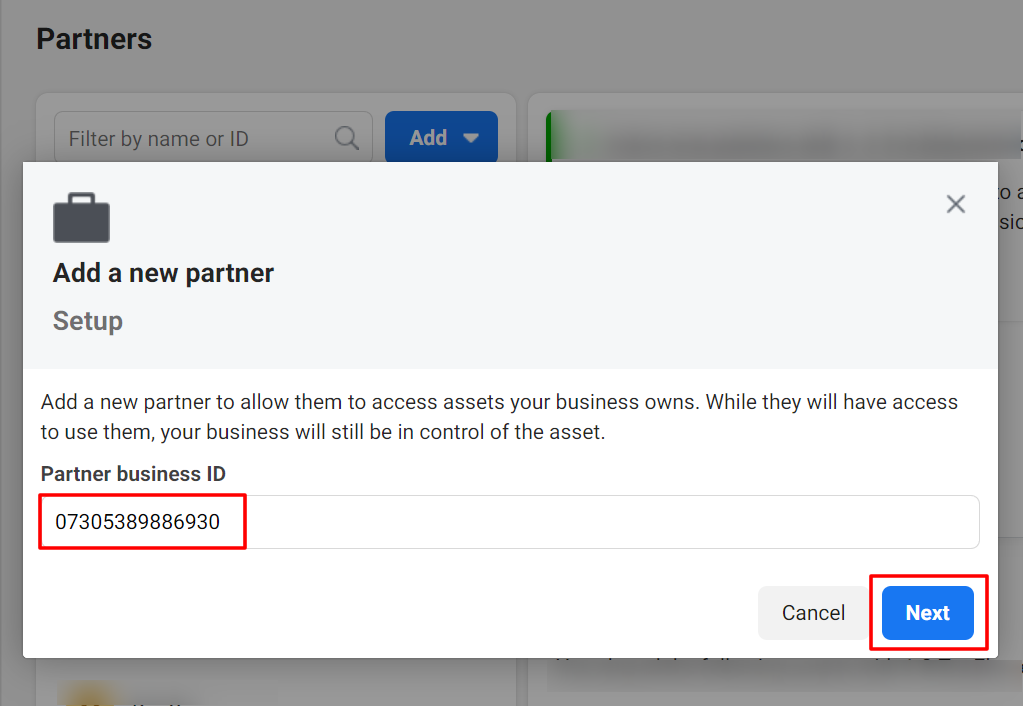The image size is (1023, 706).
Task: Click the briefcase icon in the dialog
Action: (x=82, y=217)
